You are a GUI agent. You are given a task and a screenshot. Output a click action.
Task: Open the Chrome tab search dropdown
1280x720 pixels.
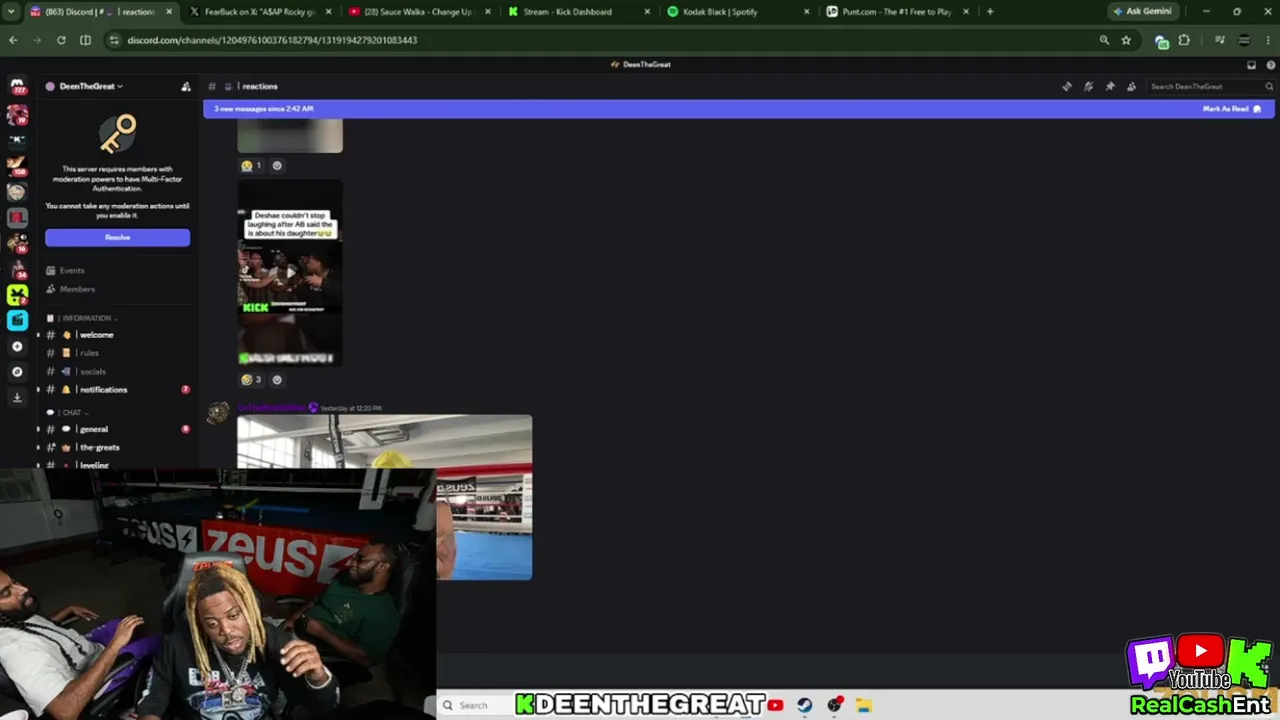(12, 12)
